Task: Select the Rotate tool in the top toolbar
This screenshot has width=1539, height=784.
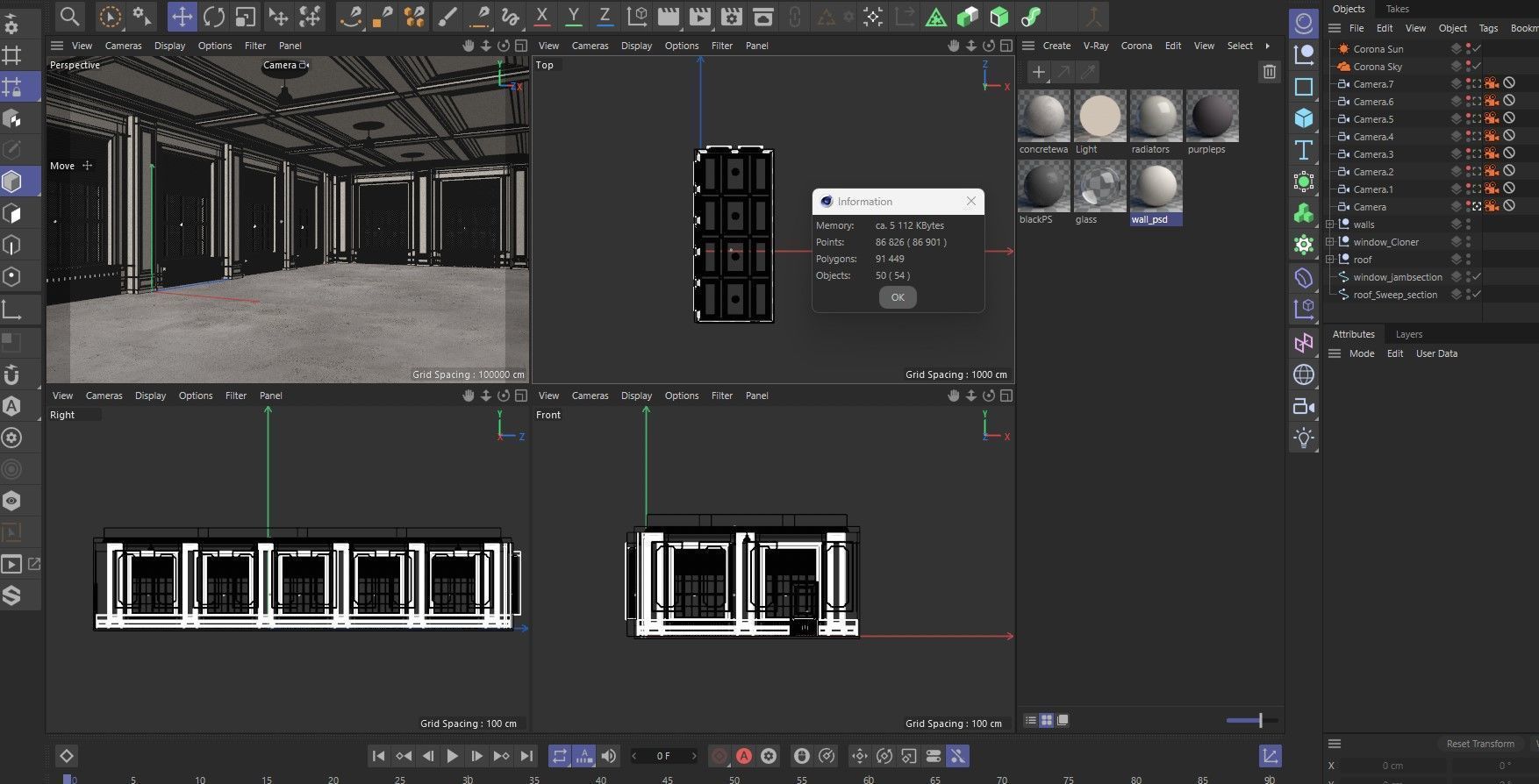Action: [x=213, y=16]
